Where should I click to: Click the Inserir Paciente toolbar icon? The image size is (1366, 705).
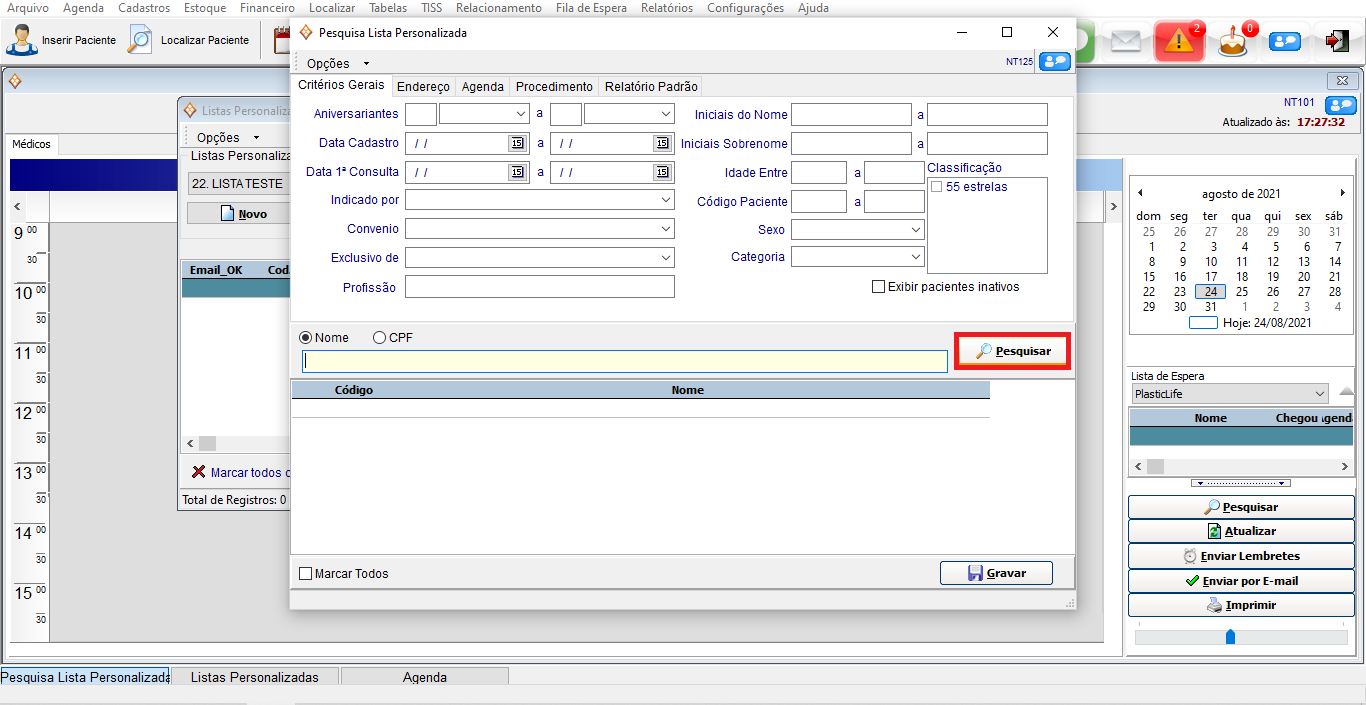coord(21,40)
